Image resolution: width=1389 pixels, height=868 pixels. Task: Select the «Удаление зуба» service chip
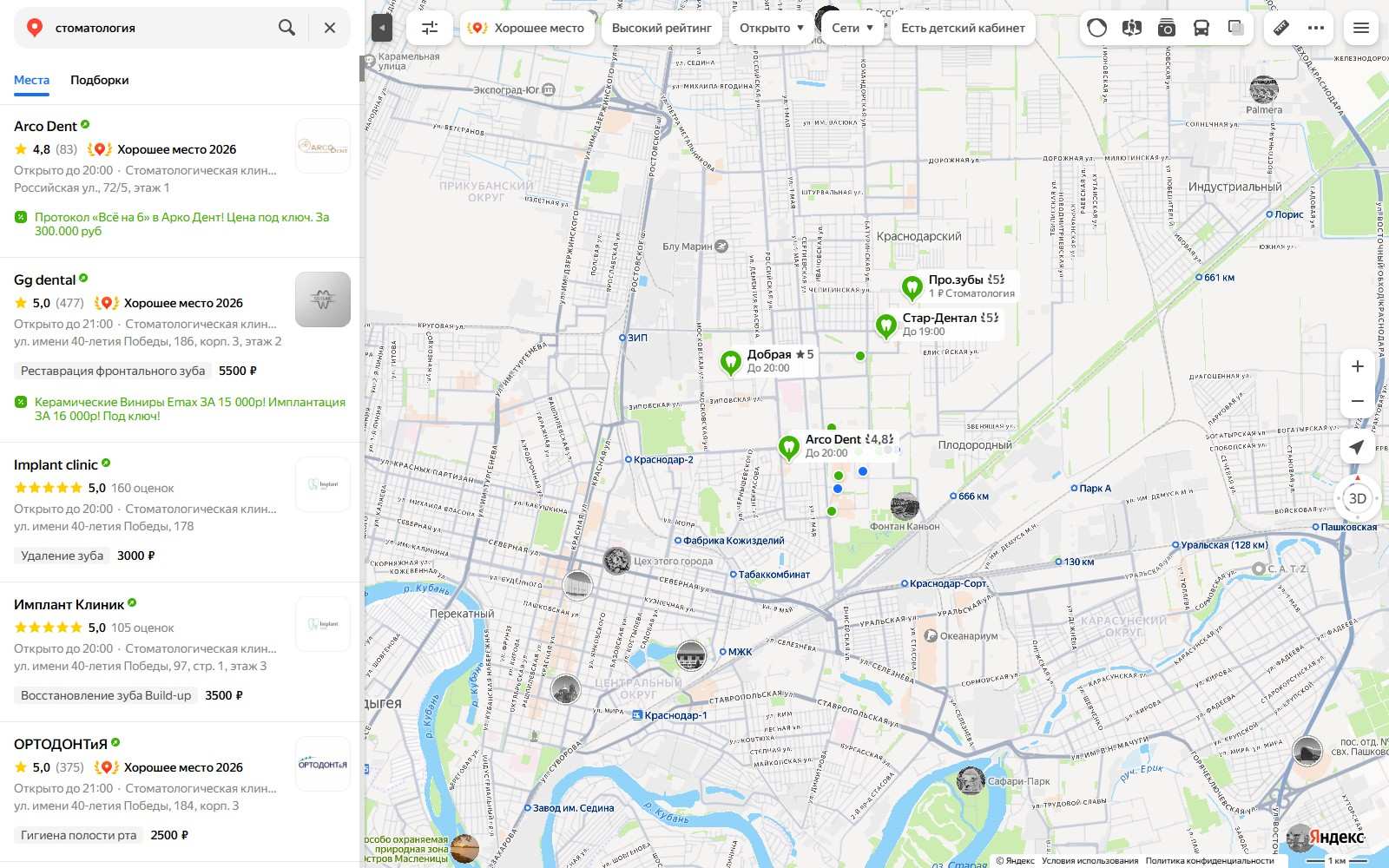pyautogui.click(x=62, y=556)
